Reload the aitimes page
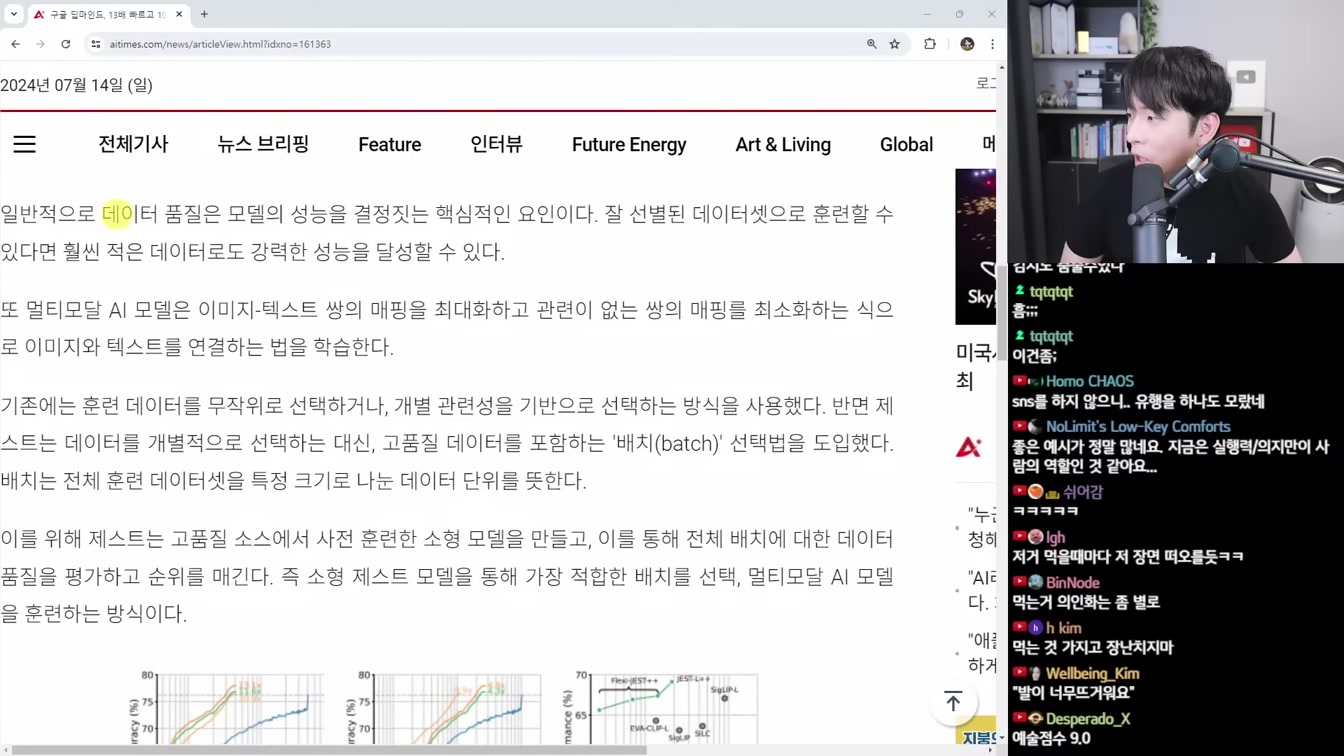Image resolution: width=1344 pixels, height=756 pixels. click(66, 44)
